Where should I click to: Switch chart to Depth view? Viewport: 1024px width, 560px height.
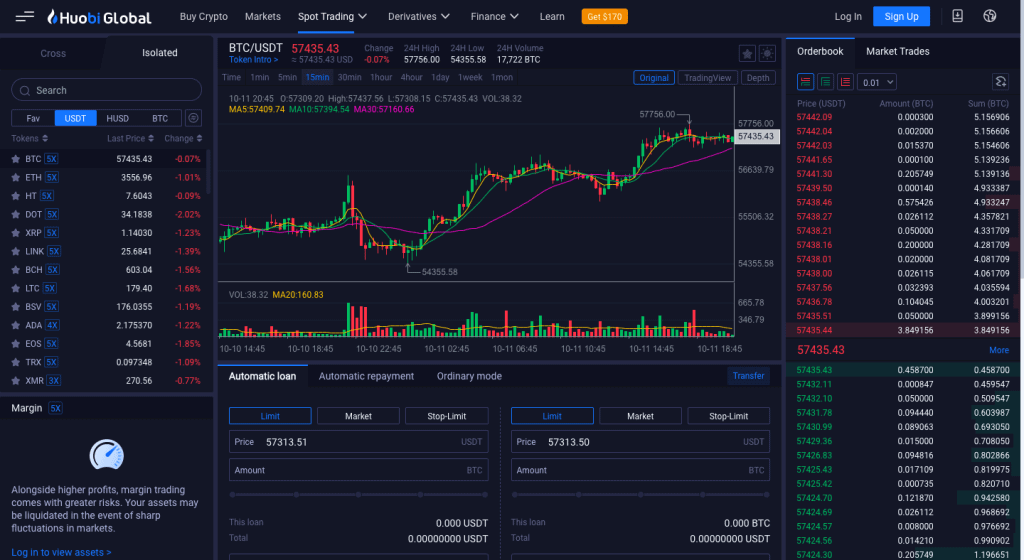pyautogui.click(x=758, y=78)
